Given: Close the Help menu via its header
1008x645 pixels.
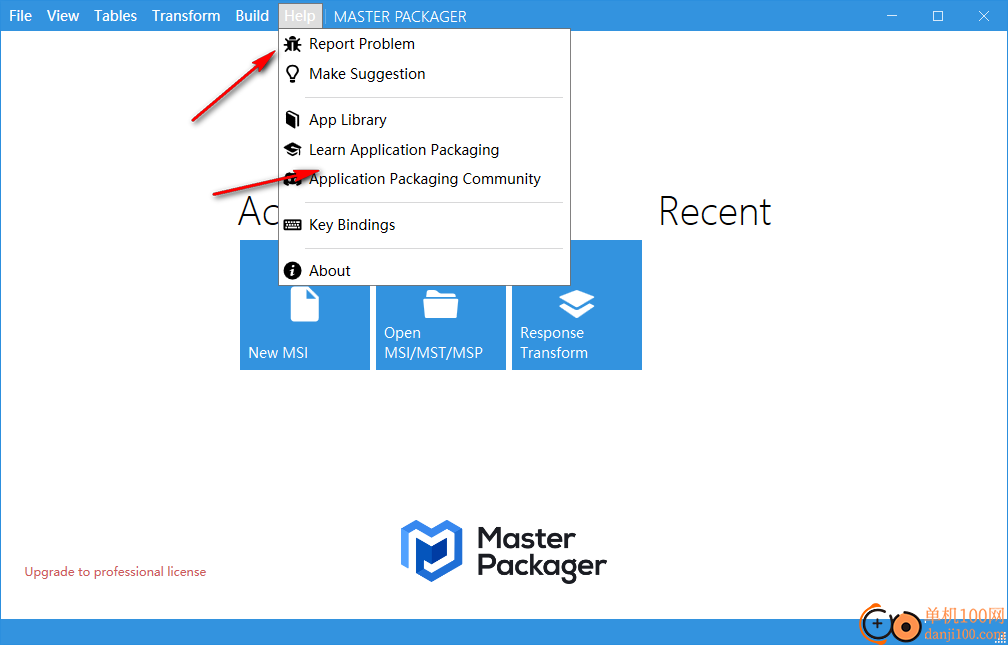Looking at the screenshot, I should pyautogui.click(x=300, y=16).
